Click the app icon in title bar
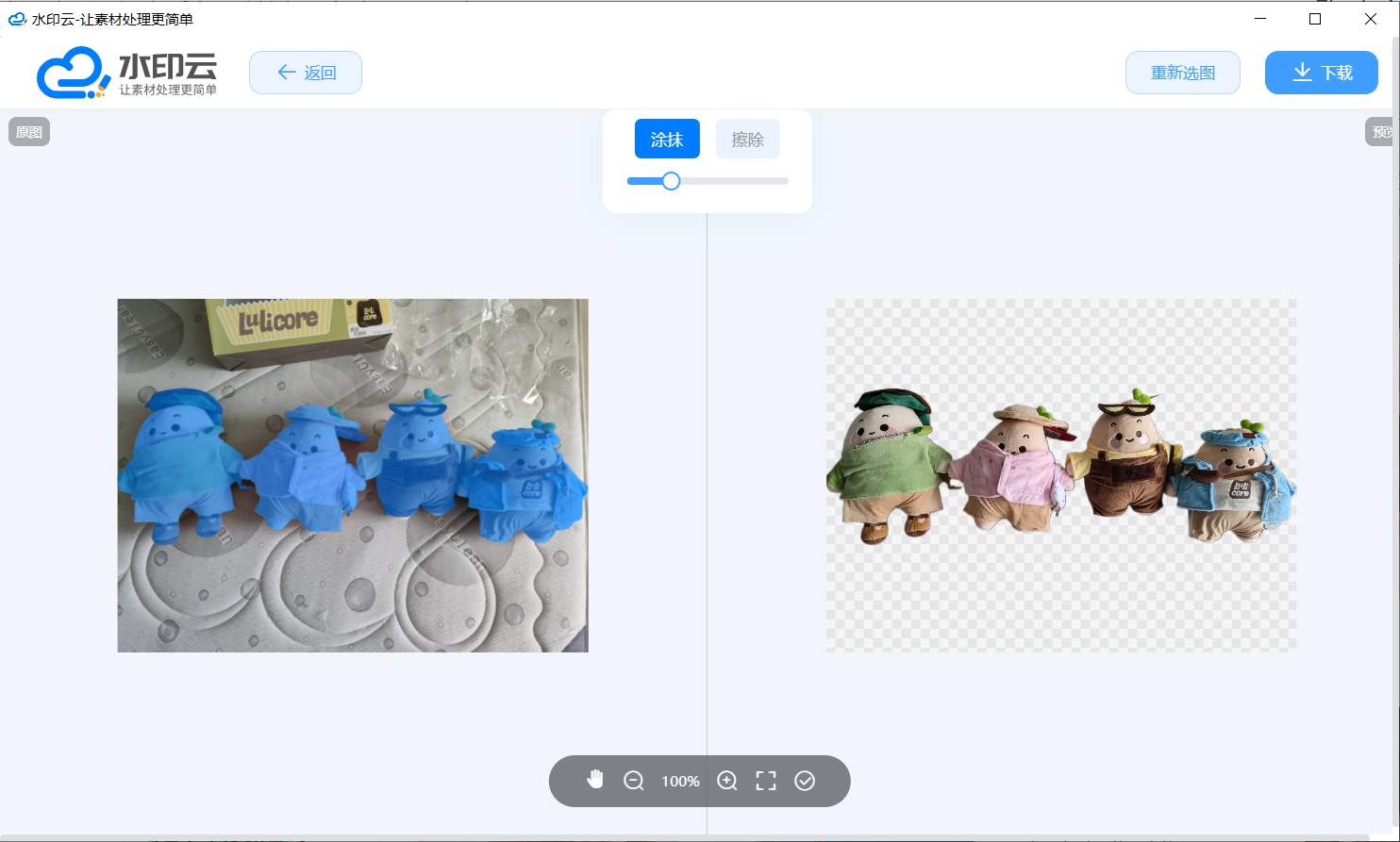This screenshot has height=842, width=1400. click(x=17, y=19)
